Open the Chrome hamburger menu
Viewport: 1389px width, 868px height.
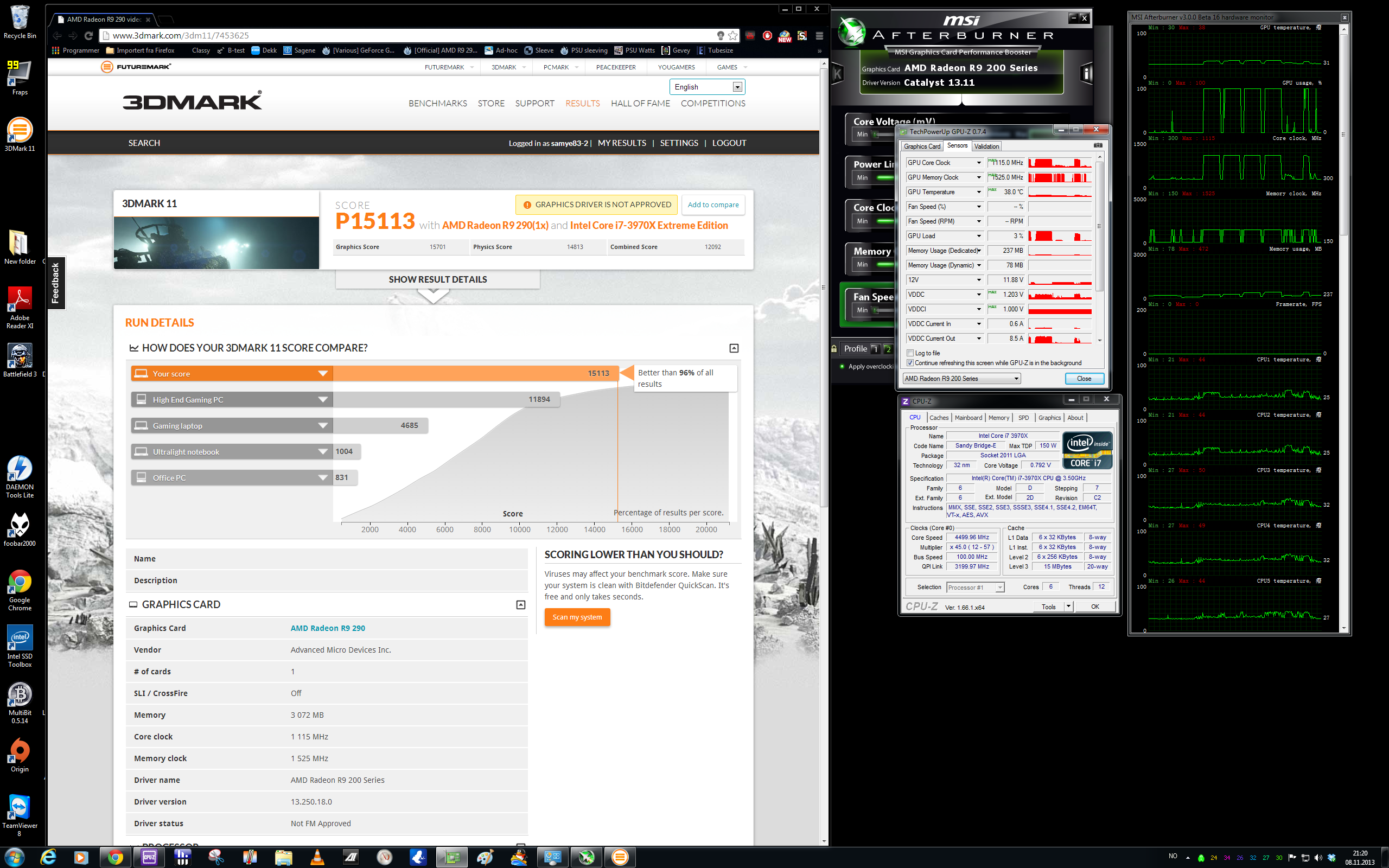pyautogui.click(x=820, y=36)
